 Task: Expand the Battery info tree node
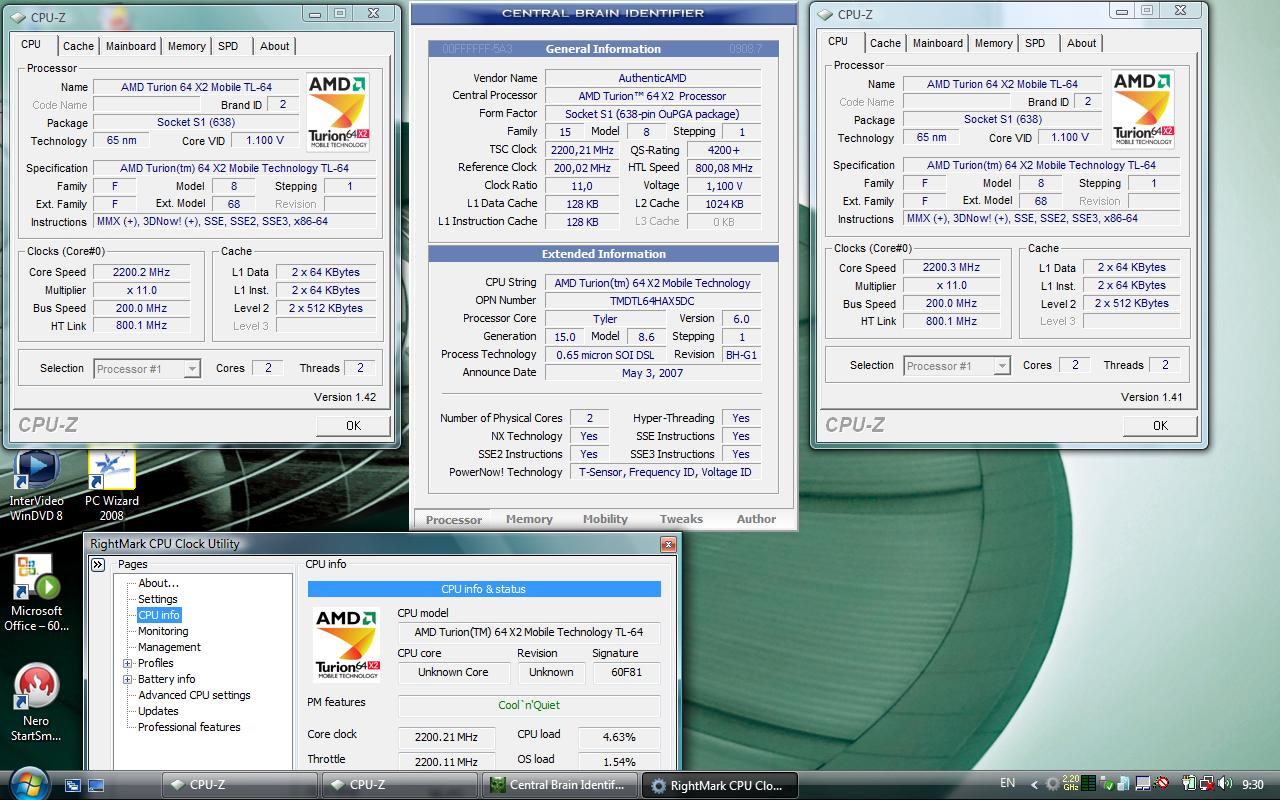[x=128, y=679]
